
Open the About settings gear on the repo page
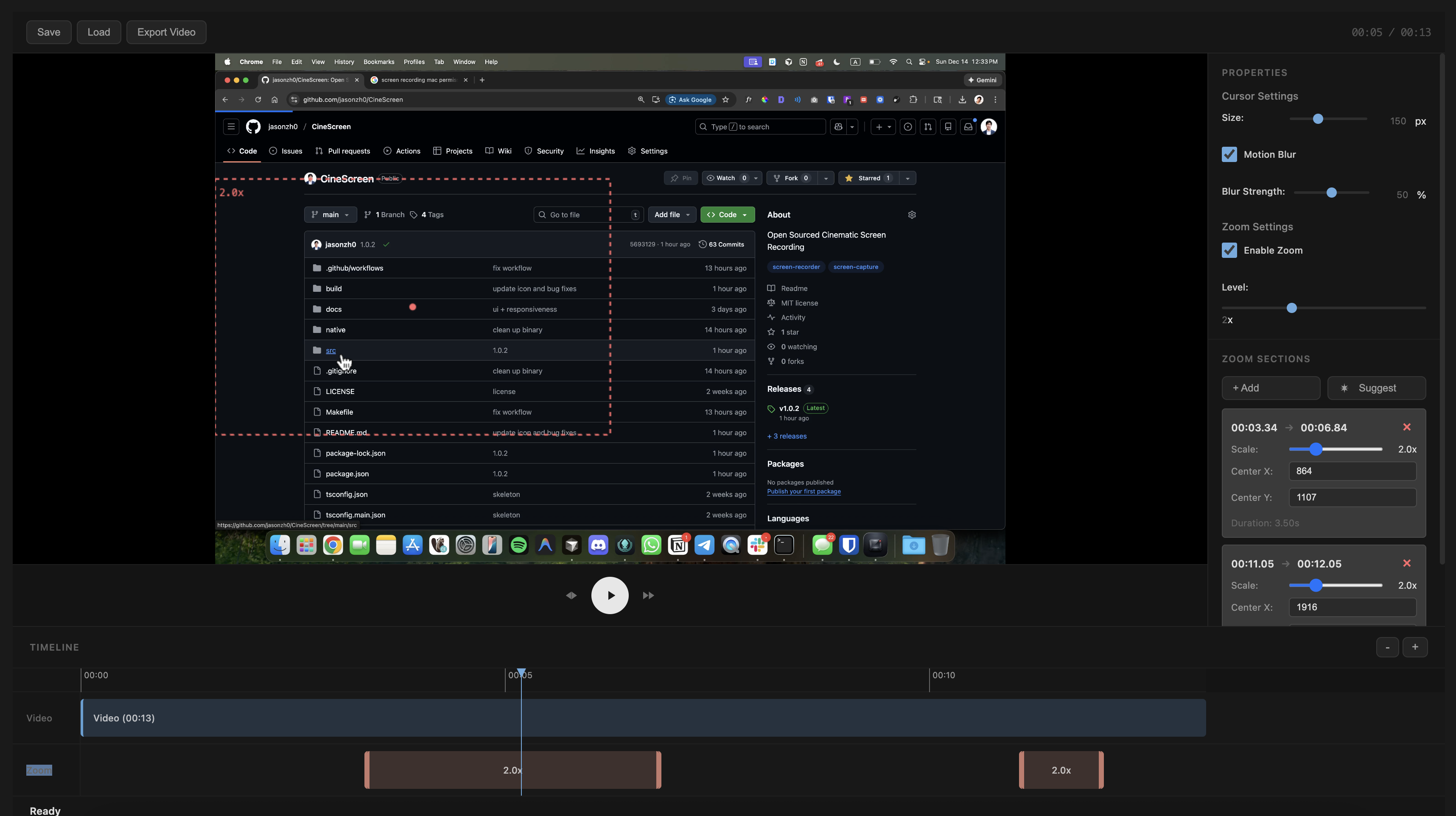point(911,215)
